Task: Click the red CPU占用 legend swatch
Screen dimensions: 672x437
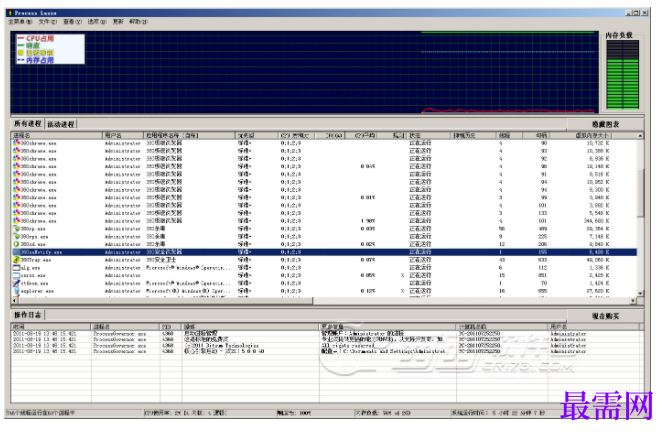Action: pyautogui.click(x=21, y=38)
